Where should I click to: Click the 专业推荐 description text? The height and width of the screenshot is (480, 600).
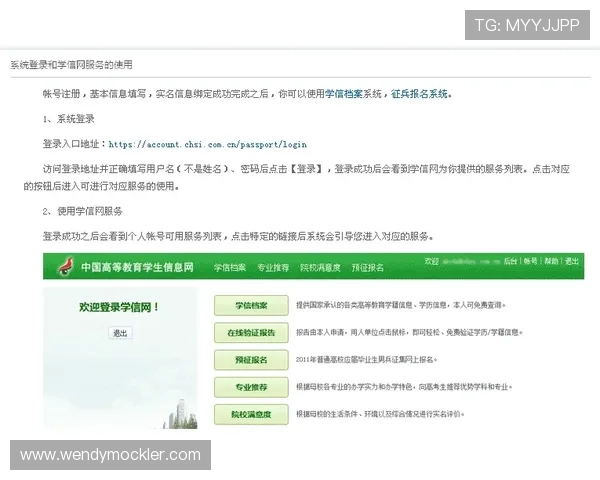(x=404, y=387)
